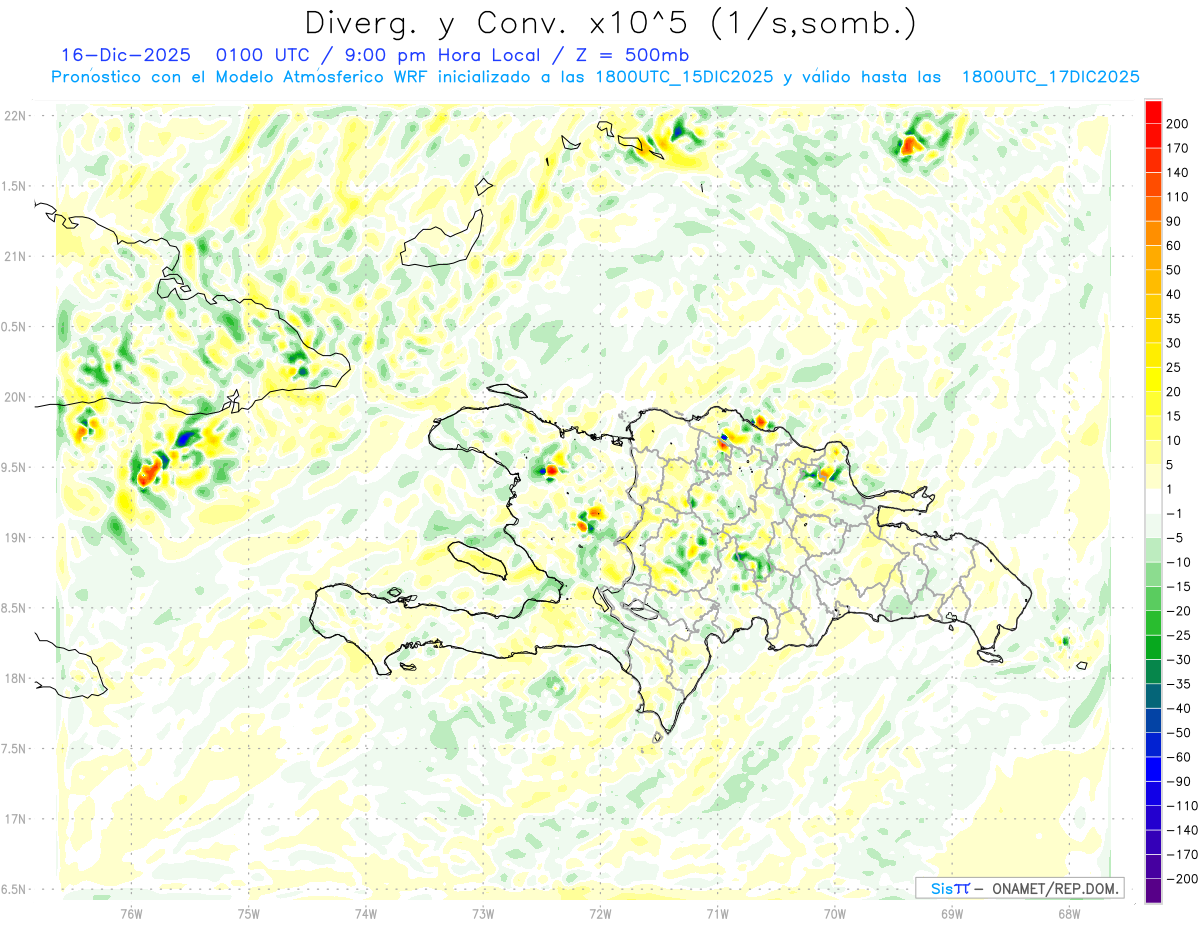This screenshot has width=1200, height=927.
Task: Click the 8.5N latitude label
Action: 15,608
